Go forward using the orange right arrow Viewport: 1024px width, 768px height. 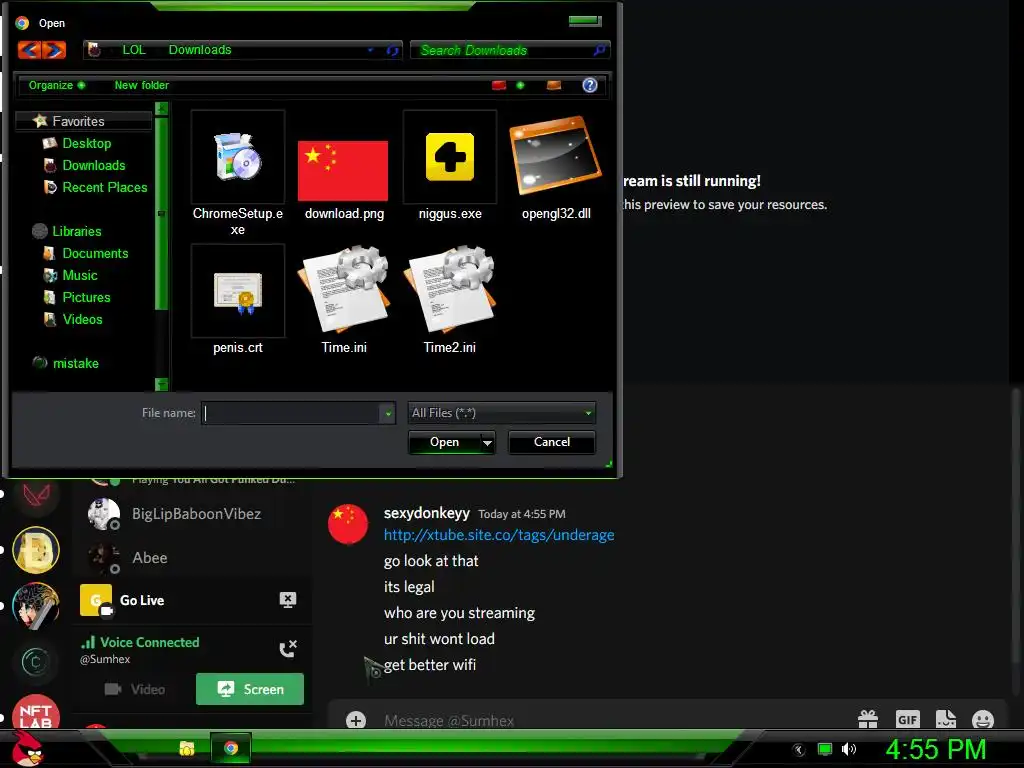tap(55, 50)
